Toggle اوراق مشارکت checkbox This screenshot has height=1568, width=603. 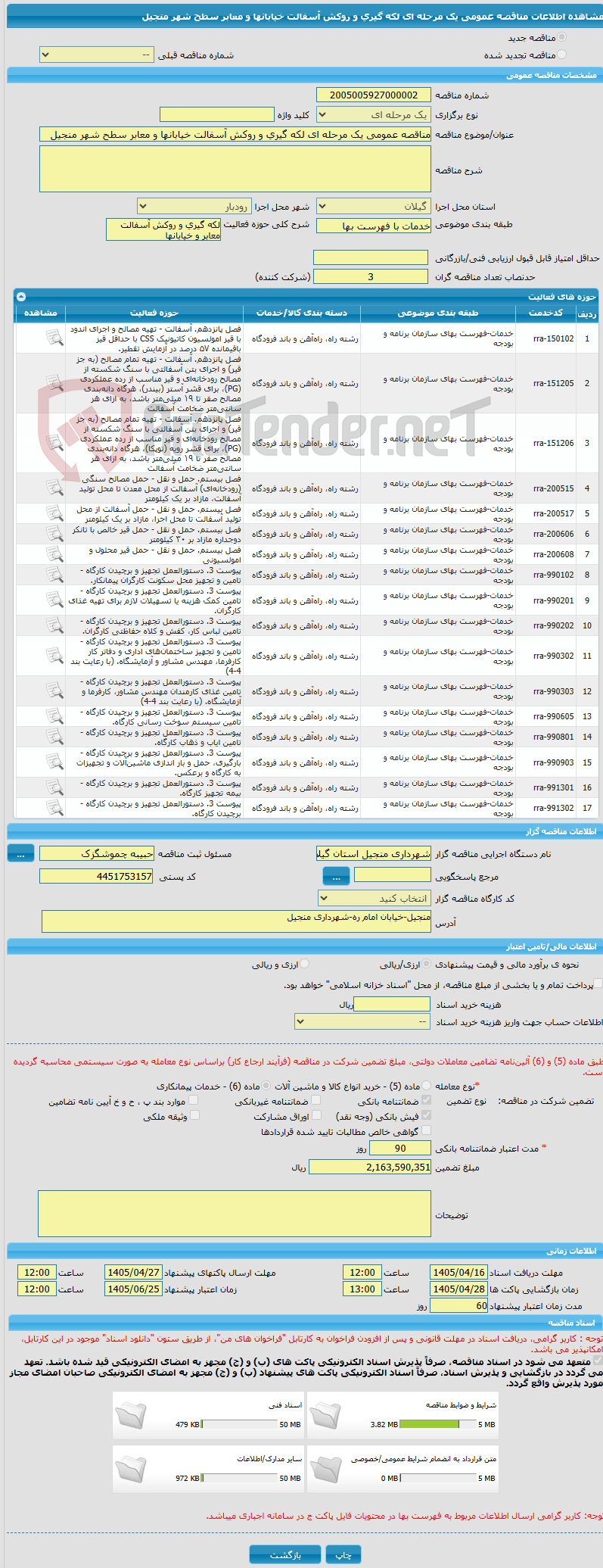pyautogui.click(x=316, y=1115)
